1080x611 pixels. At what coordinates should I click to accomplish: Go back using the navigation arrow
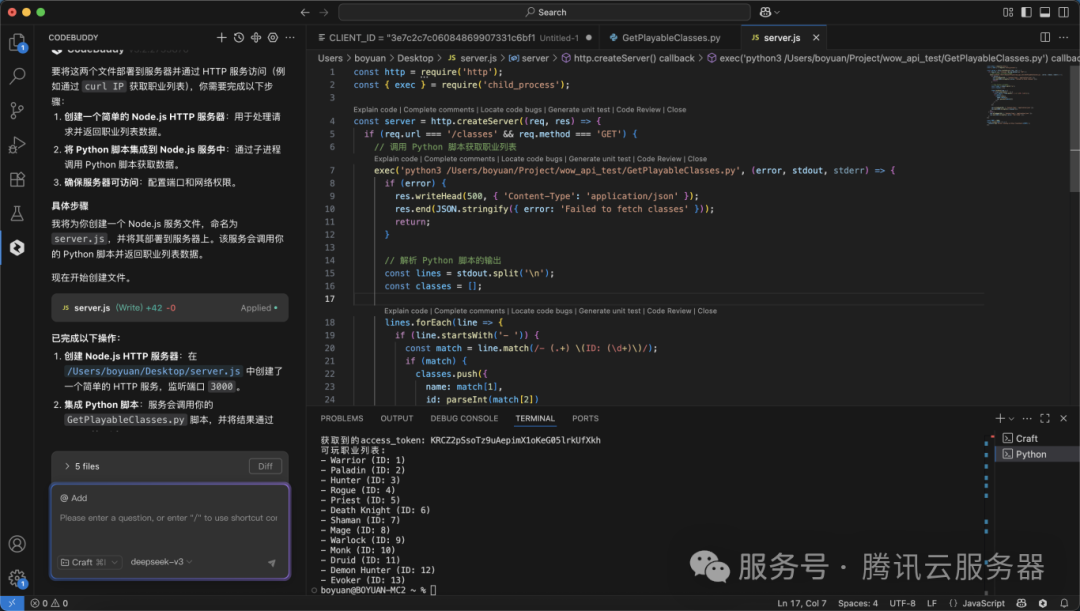coord(305,12)
